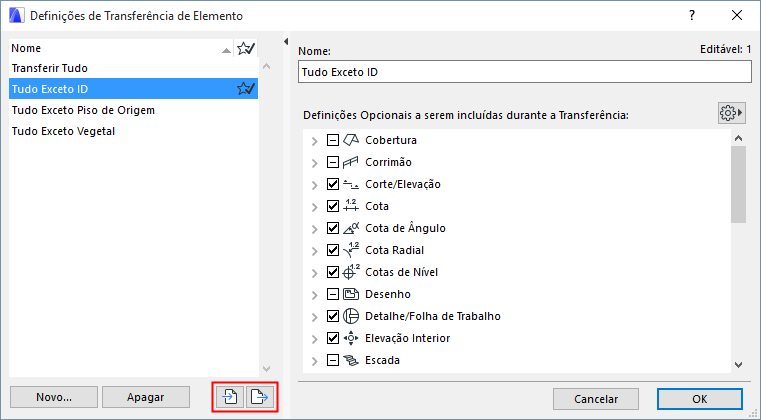Expand the Elevação Interior entry

tap(315, 338)
